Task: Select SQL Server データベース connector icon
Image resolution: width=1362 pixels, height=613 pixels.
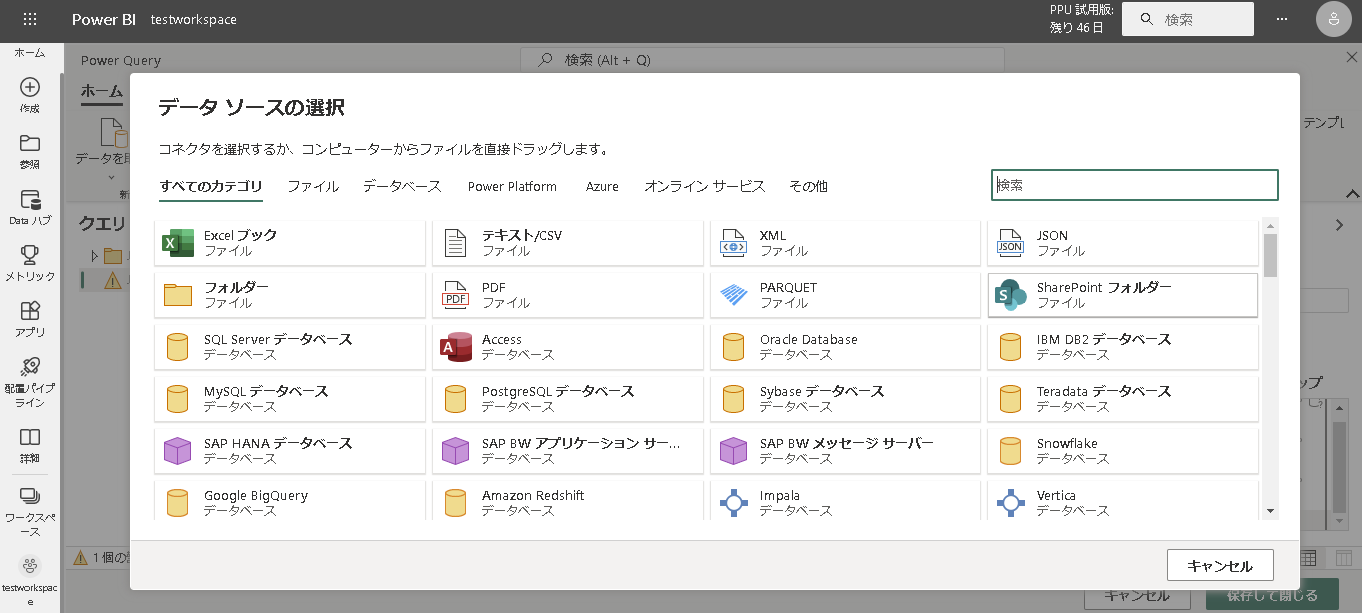Action: tap(177, 347)
